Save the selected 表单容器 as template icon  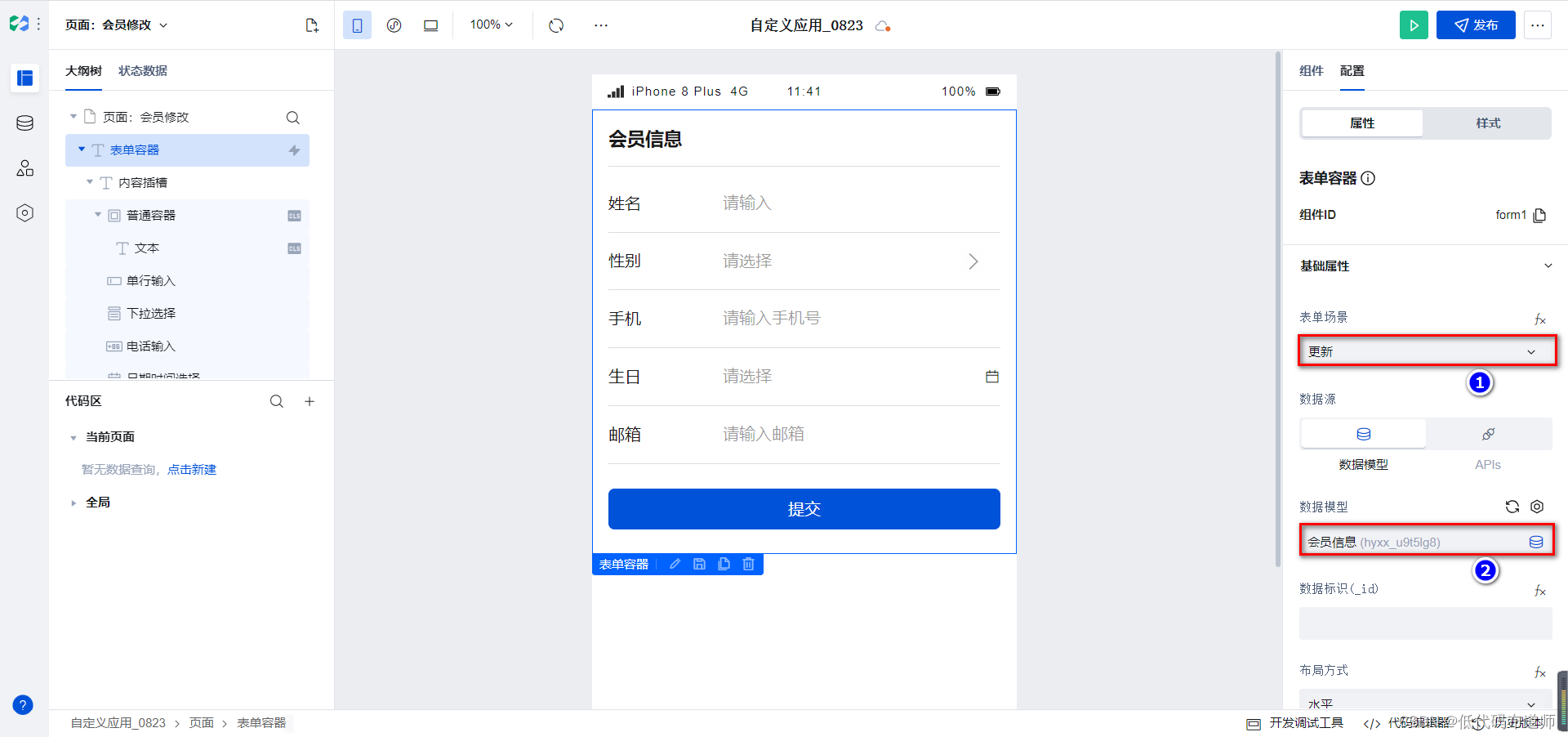pos(699,564)
